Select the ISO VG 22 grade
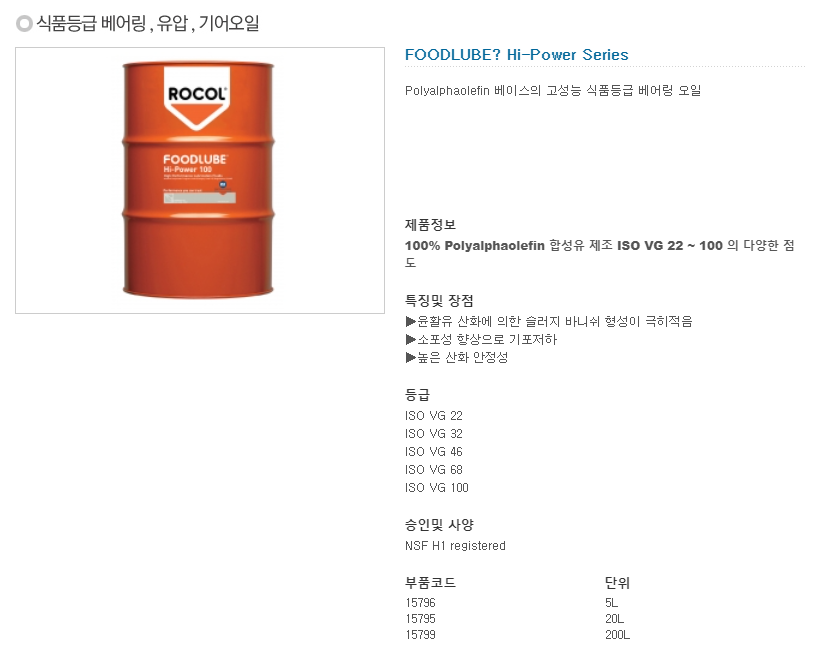818x655 pixels. point(434,416)
